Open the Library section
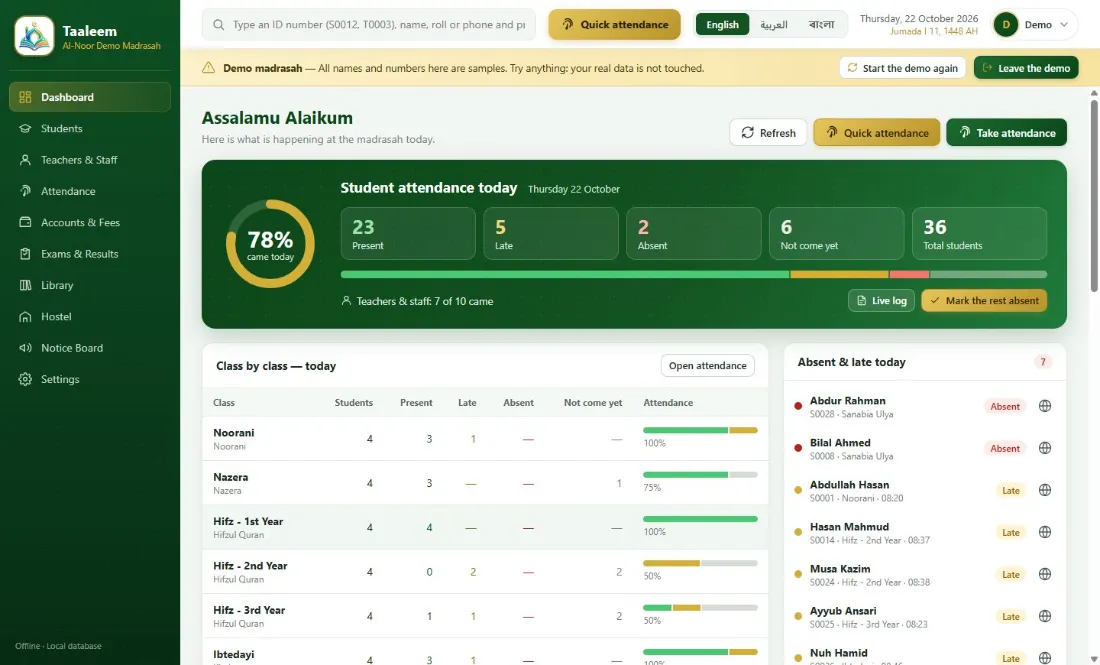1100x665 pixels. pyautogui.click(x=90, y=285)
